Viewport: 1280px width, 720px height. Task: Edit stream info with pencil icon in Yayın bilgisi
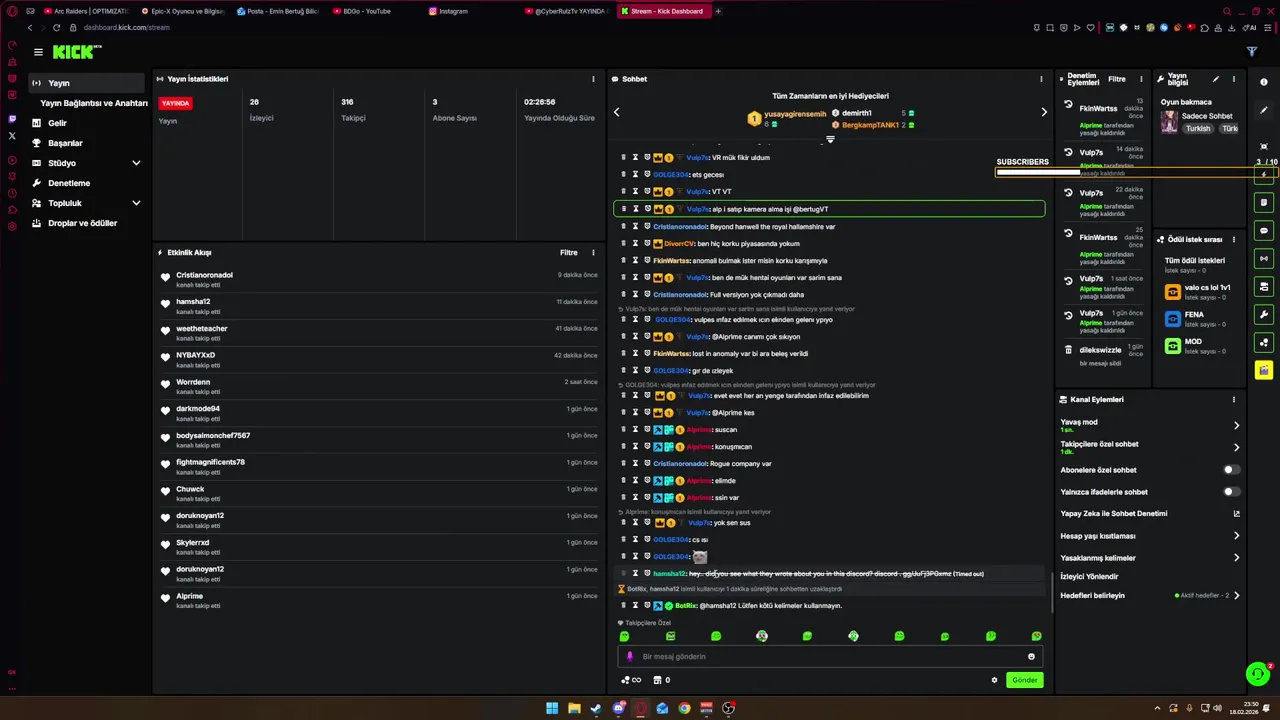1216,79
